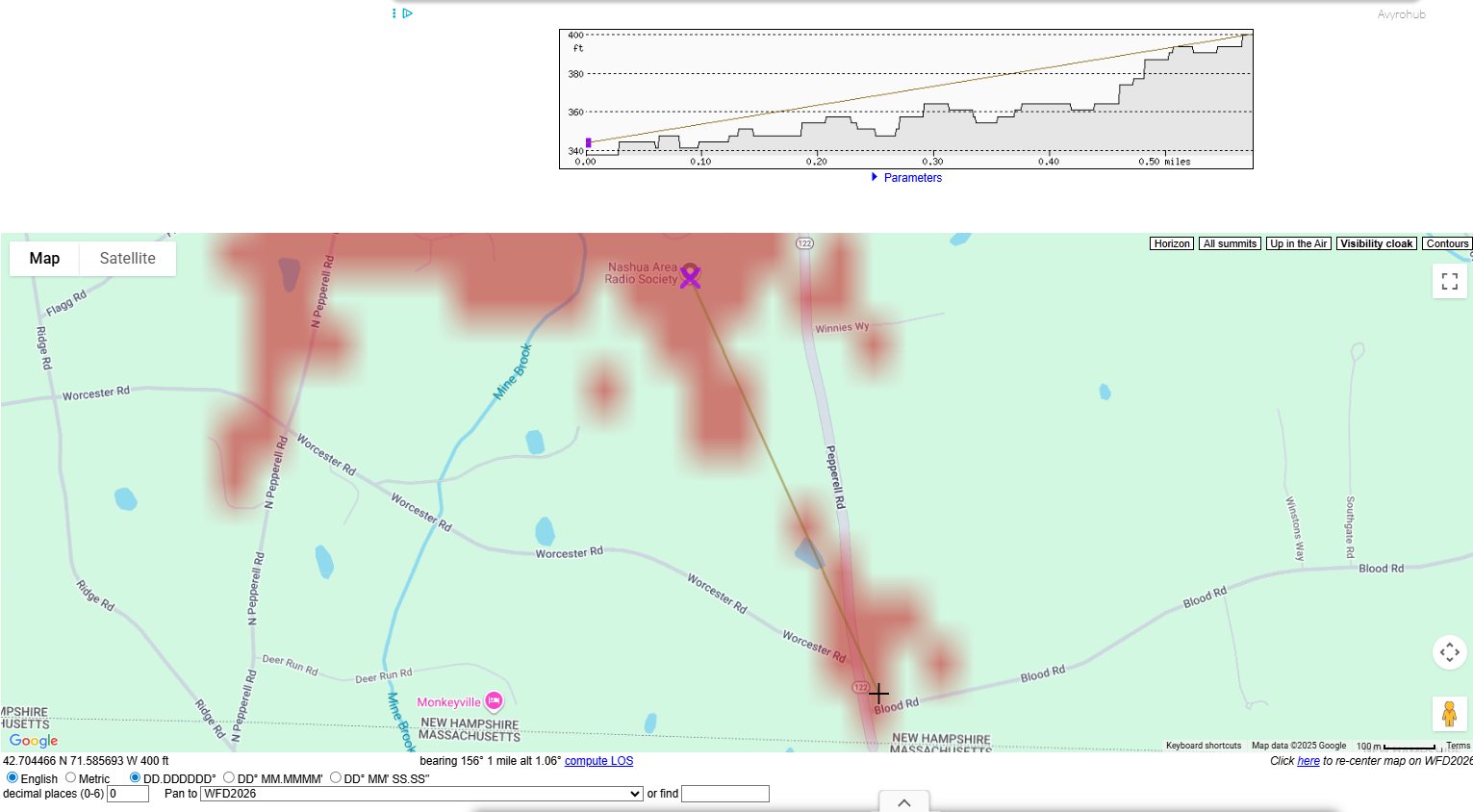Click the black crosshair cursor on map

[x=878, y=693]
